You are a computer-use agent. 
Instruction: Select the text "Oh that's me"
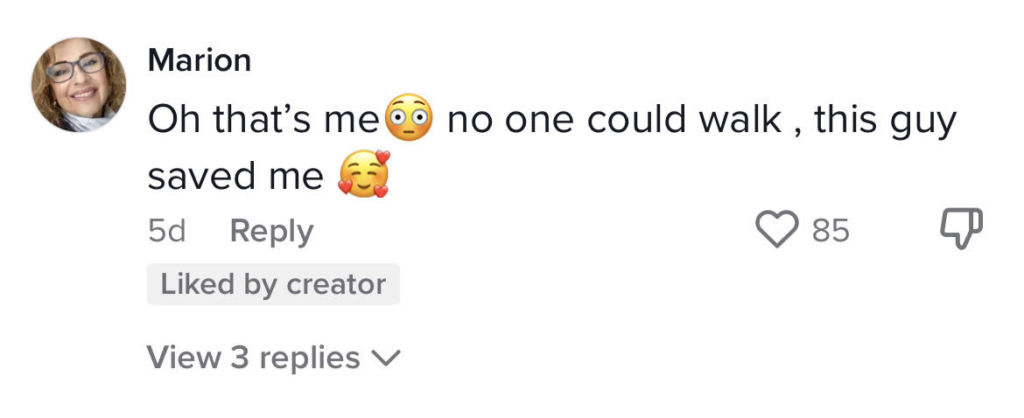[264, 120]
